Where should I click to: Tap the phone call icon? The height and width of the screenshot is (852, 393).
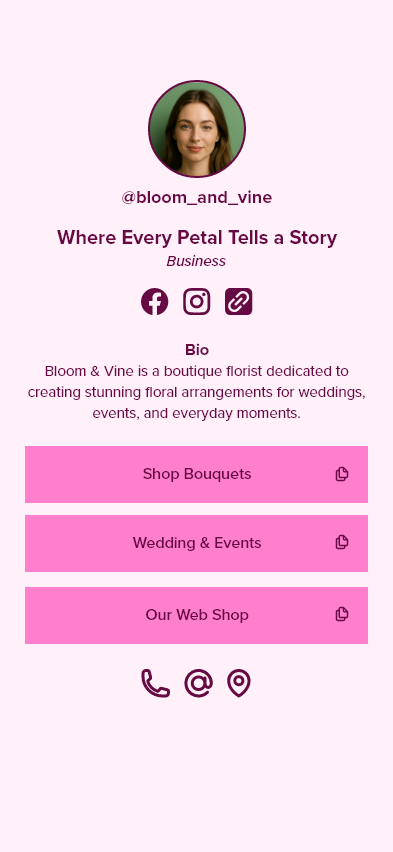(x=155, y=683)
